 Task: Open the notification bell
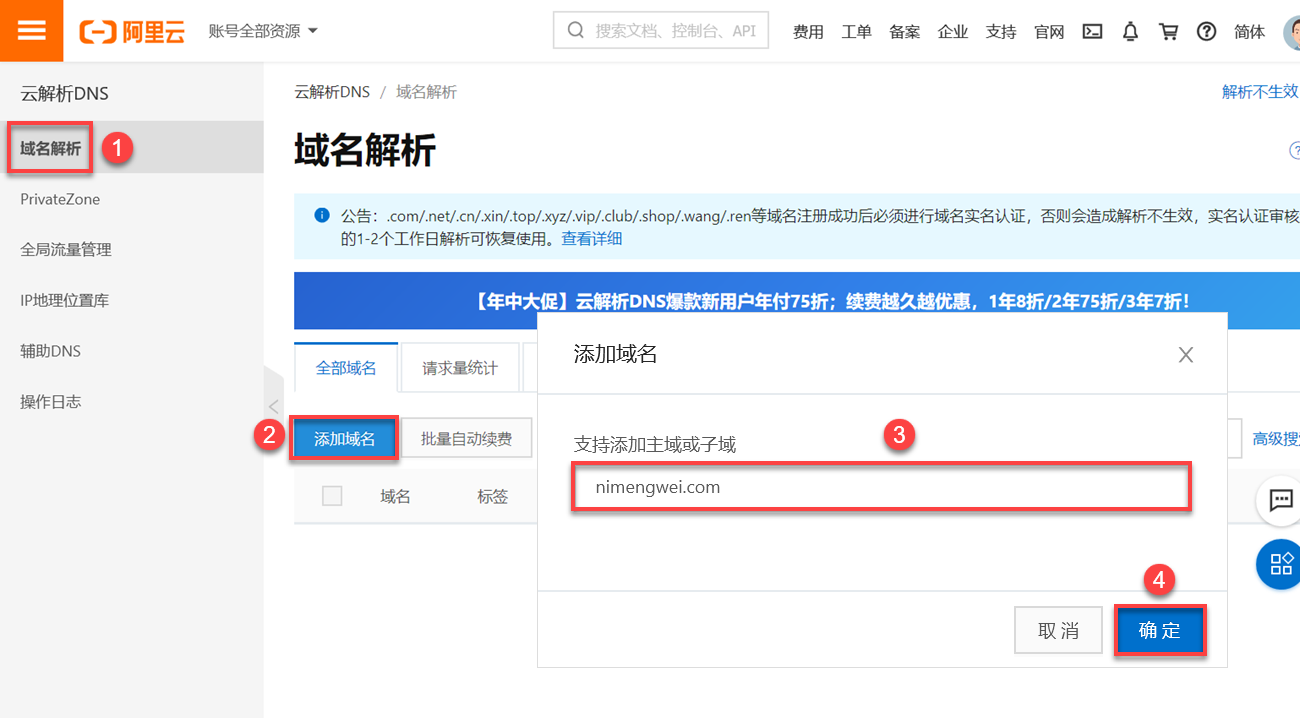point(1130,31)
